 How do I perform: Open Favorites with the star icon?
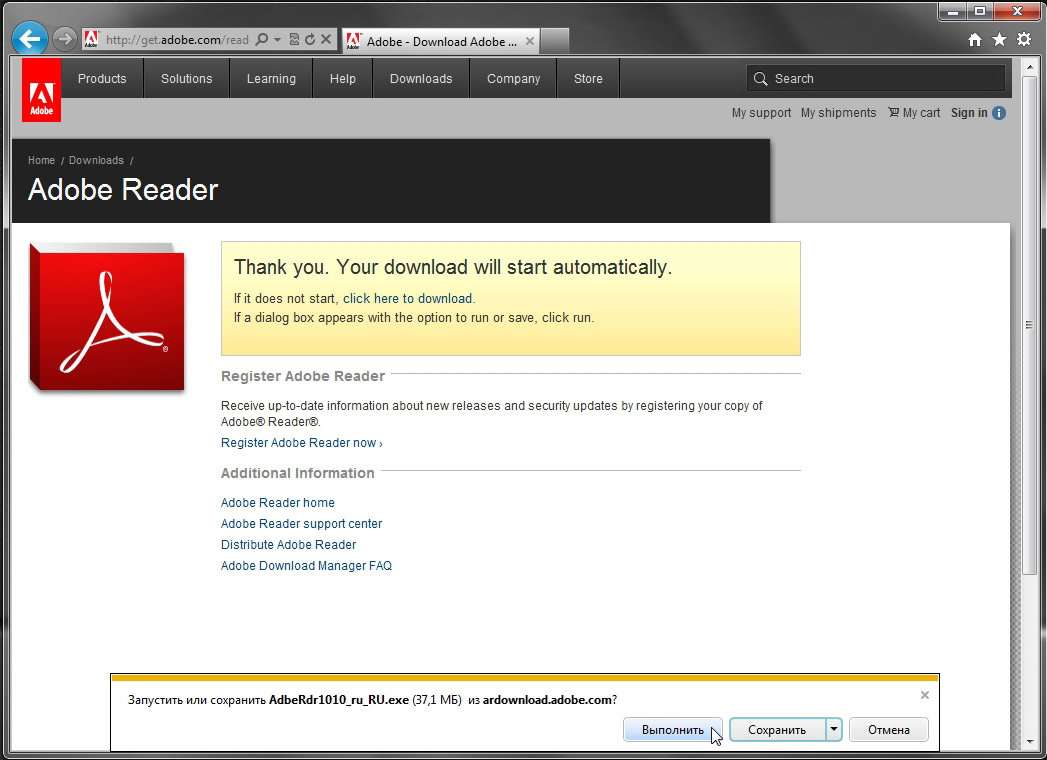click(999, 40)
